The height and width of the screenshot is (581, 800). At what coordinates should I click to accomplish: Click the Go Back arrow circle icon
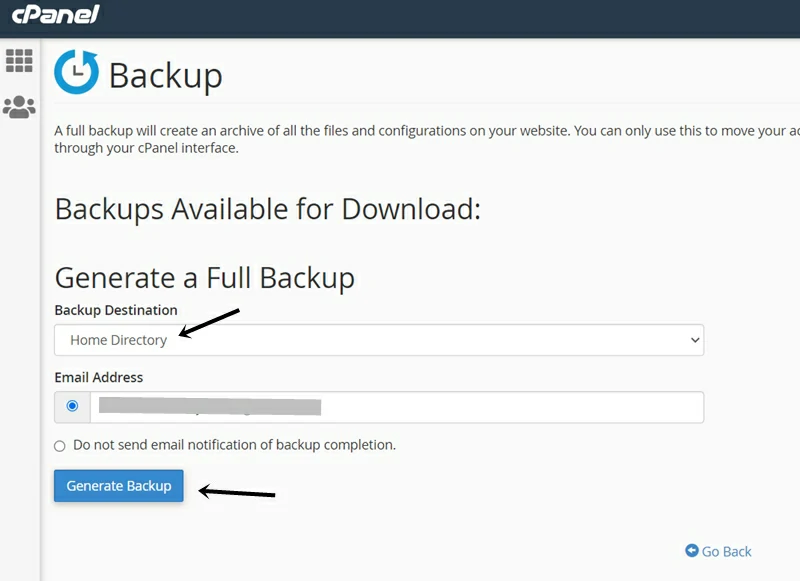coord(691,551)
